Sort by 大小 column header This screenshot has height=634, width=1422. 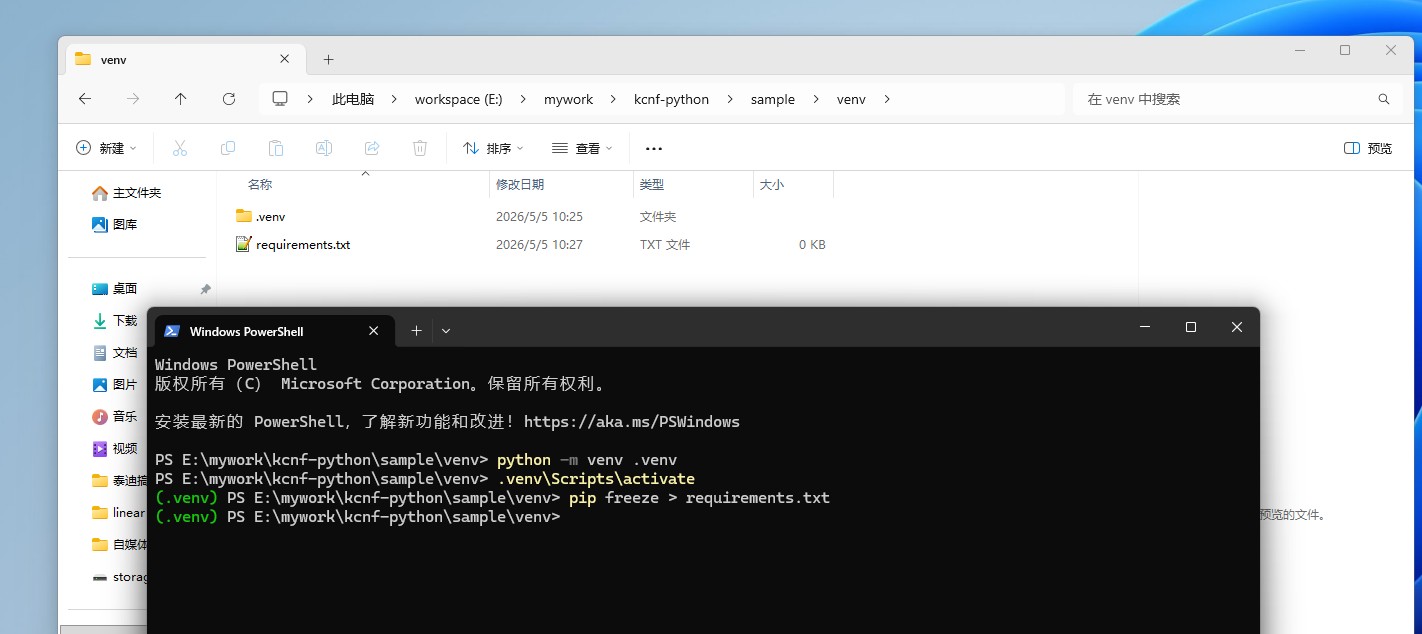click(x=772, y=185)
